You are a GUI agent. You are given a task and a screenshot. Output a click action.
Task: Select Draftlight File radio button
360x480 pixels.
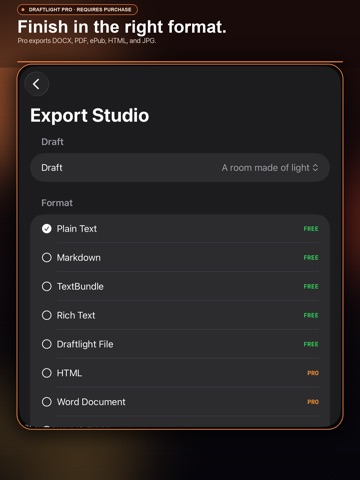coord(47,344)
